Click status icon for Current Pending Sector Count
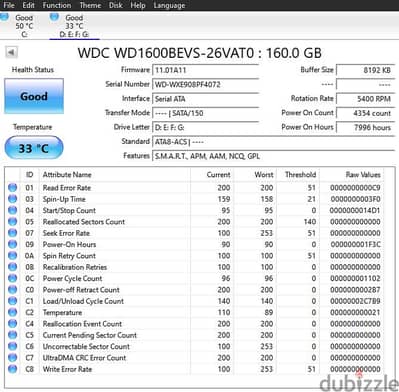This screenshot has width=399, height=392. 13,335
